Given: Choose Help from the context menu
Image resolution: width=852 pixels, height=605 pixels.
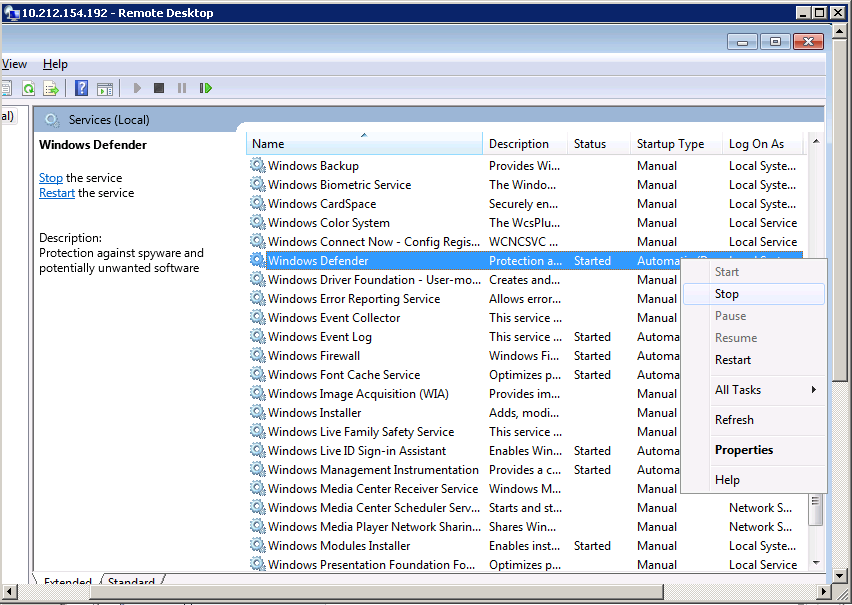Looking at the screenshot, I should (x=753, y=480).
